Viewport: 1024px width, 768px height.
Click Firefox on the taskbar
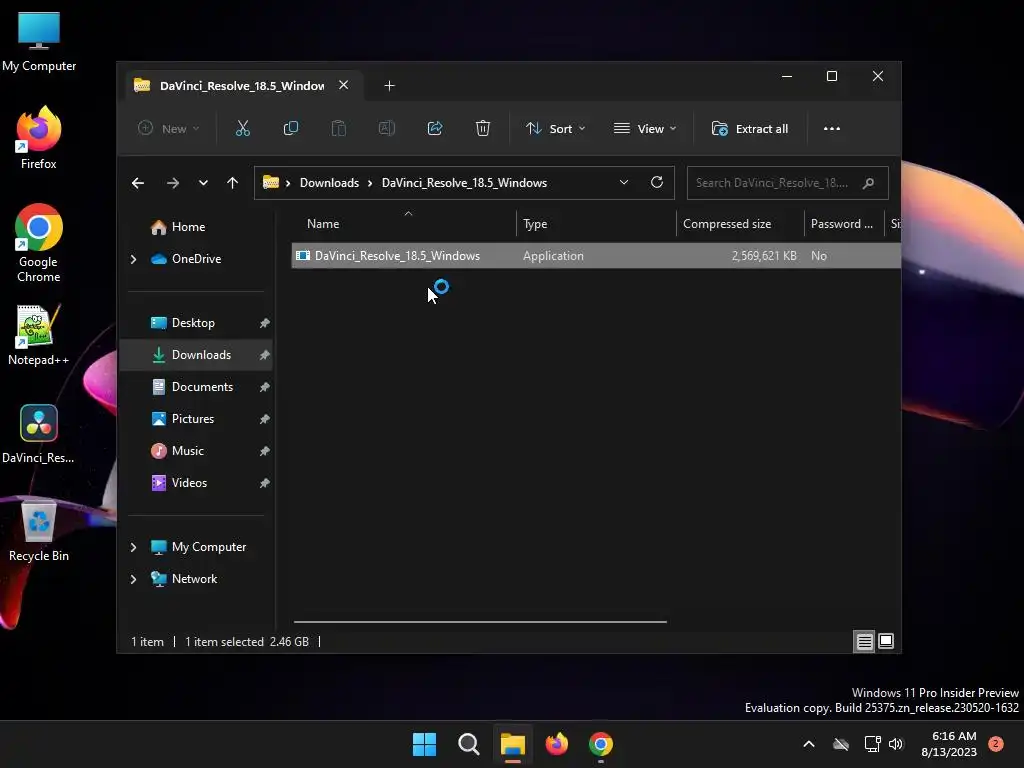point(556,744)
